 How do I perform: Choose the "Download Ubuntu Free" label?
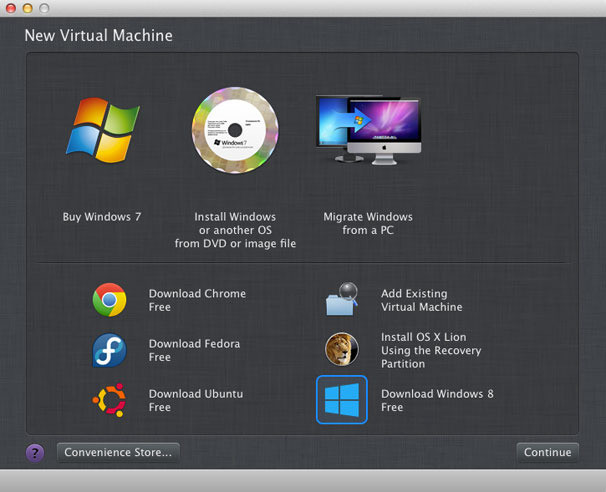click(196, 400)
